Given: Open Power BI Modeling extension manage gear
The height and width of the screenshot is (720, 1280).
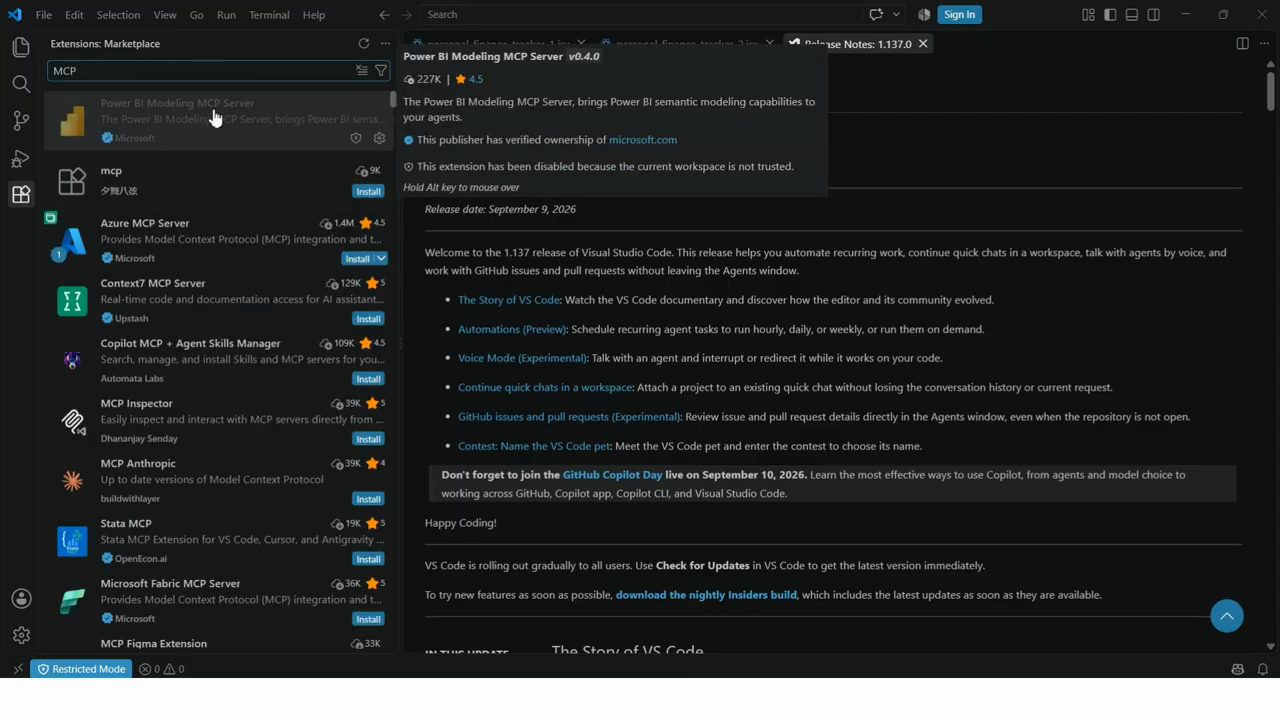Looking at the screenshot, I should point(379,138).
